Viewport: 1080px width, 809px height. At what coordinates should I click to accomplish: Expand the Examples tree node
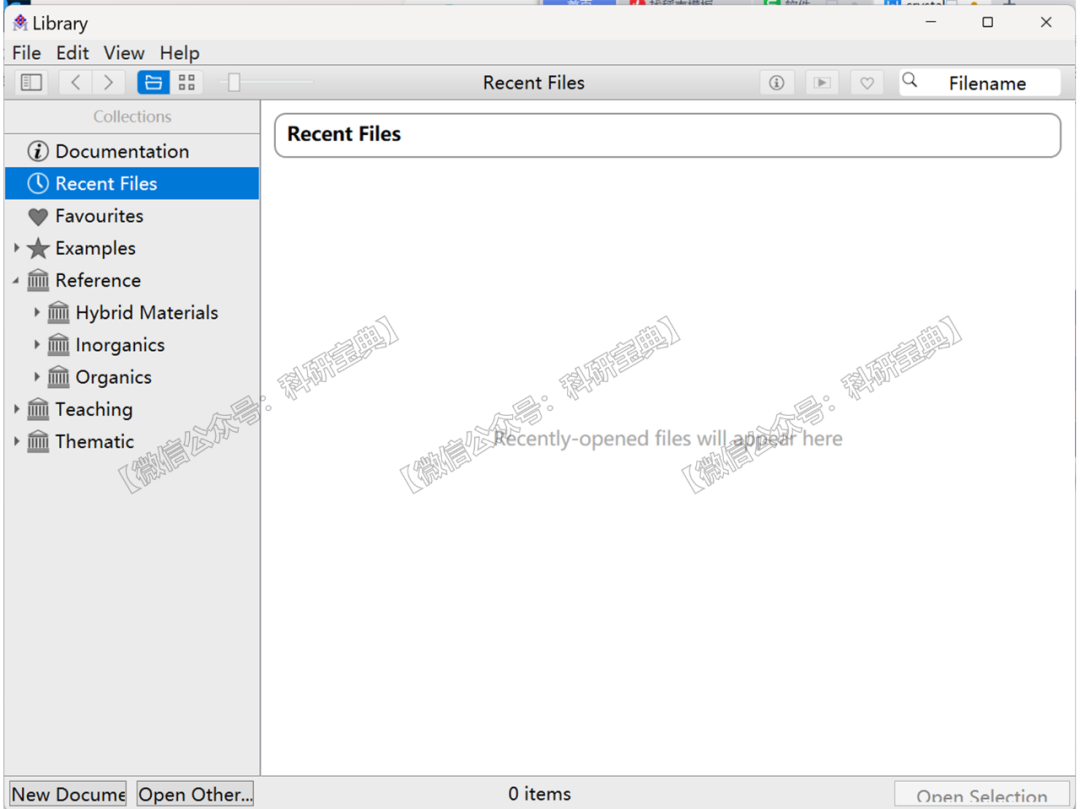click(17, 248)
